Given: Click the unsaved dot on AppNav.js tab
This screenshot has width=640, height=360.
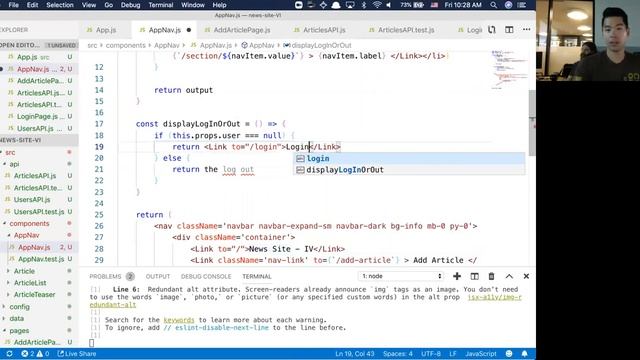Looking at the screenshot, I should click(x=189, y=30).
